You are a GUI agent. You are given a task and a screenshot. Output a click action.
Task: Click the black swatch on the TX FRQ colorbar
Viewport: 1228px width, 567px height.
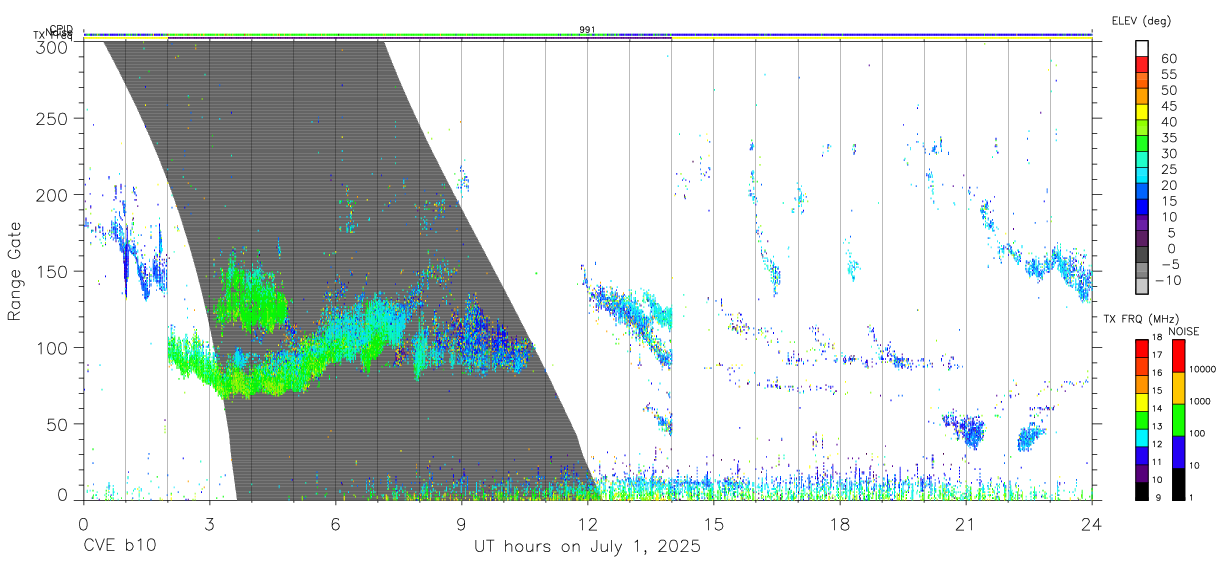(1141, 491)
